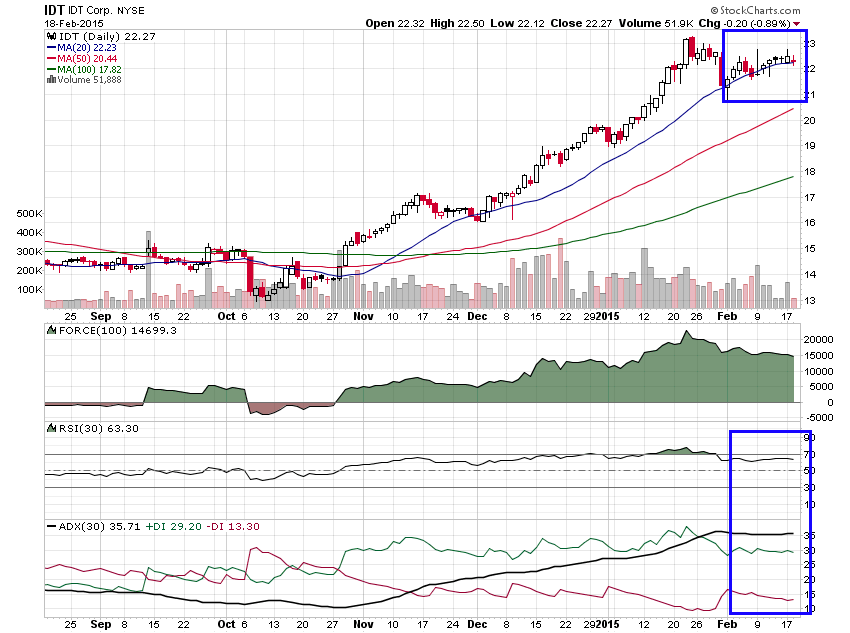Click the 'IDT Corp. NYSE' company name
Screen dimensions: 850x633
pos(106,11)
